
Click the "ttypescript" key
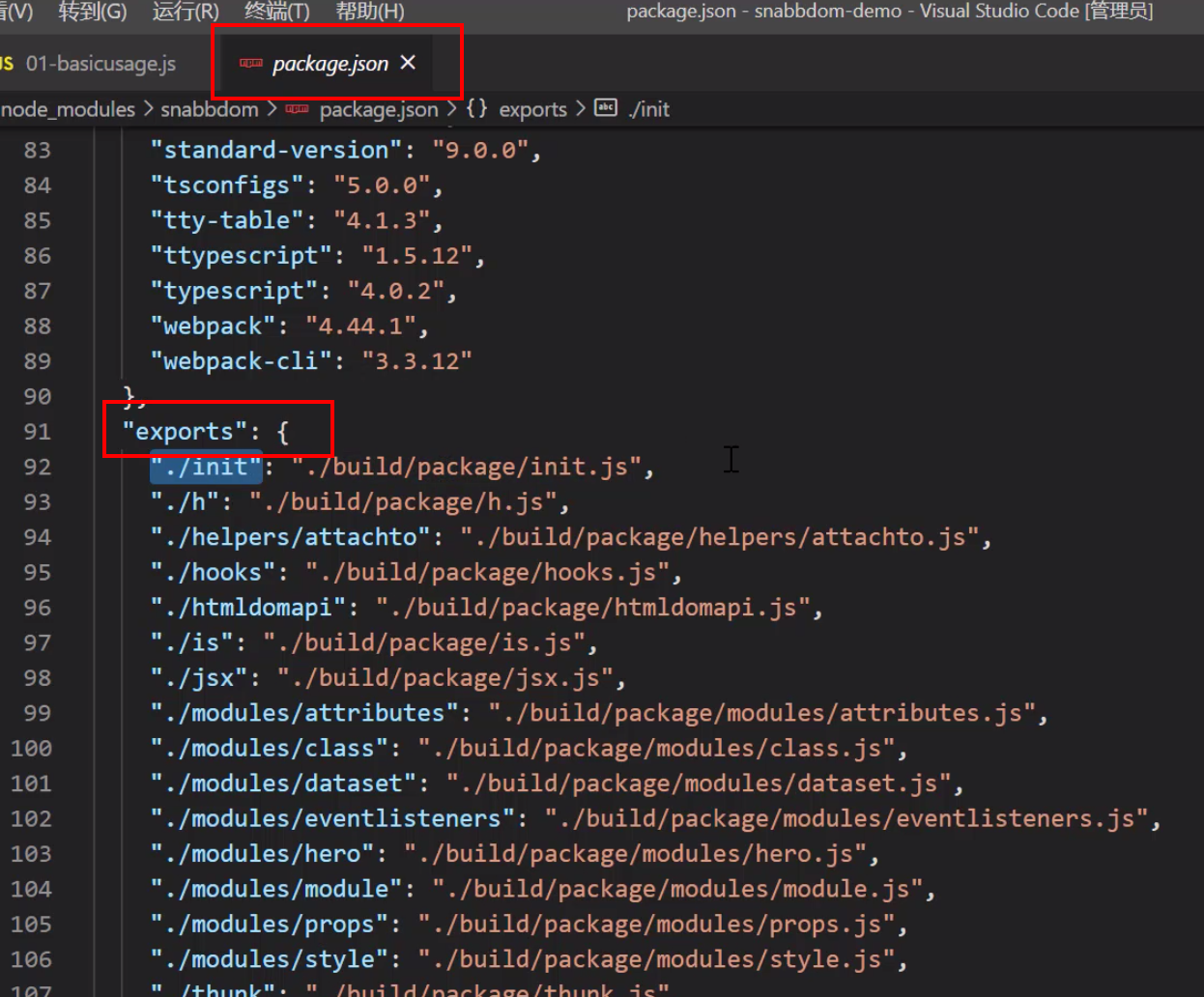241,256
